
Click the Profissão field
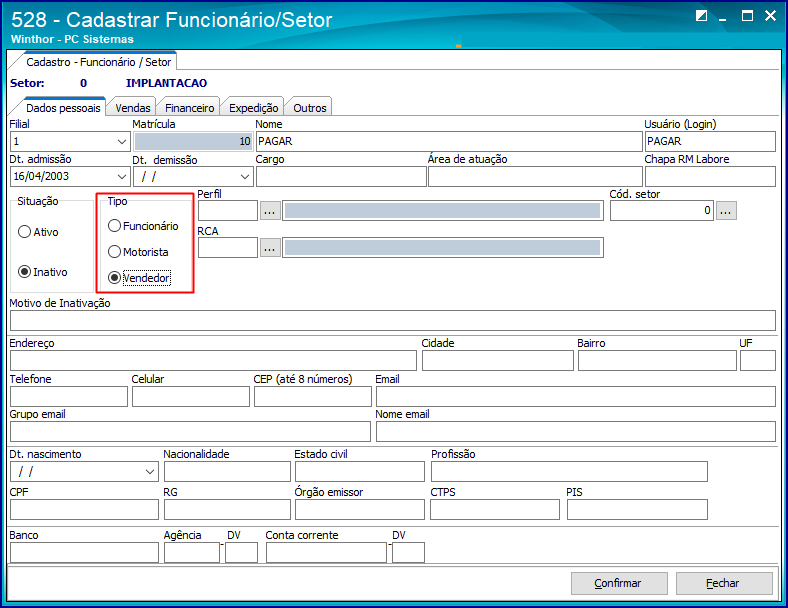point(569,472)
